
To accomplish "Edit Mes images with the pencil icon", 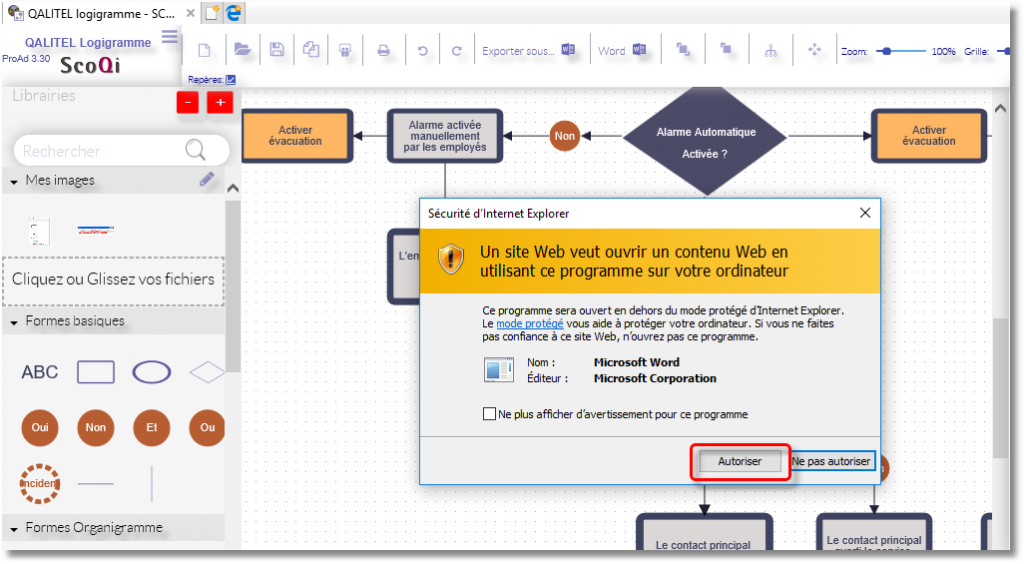I will (x=207, y=180).
